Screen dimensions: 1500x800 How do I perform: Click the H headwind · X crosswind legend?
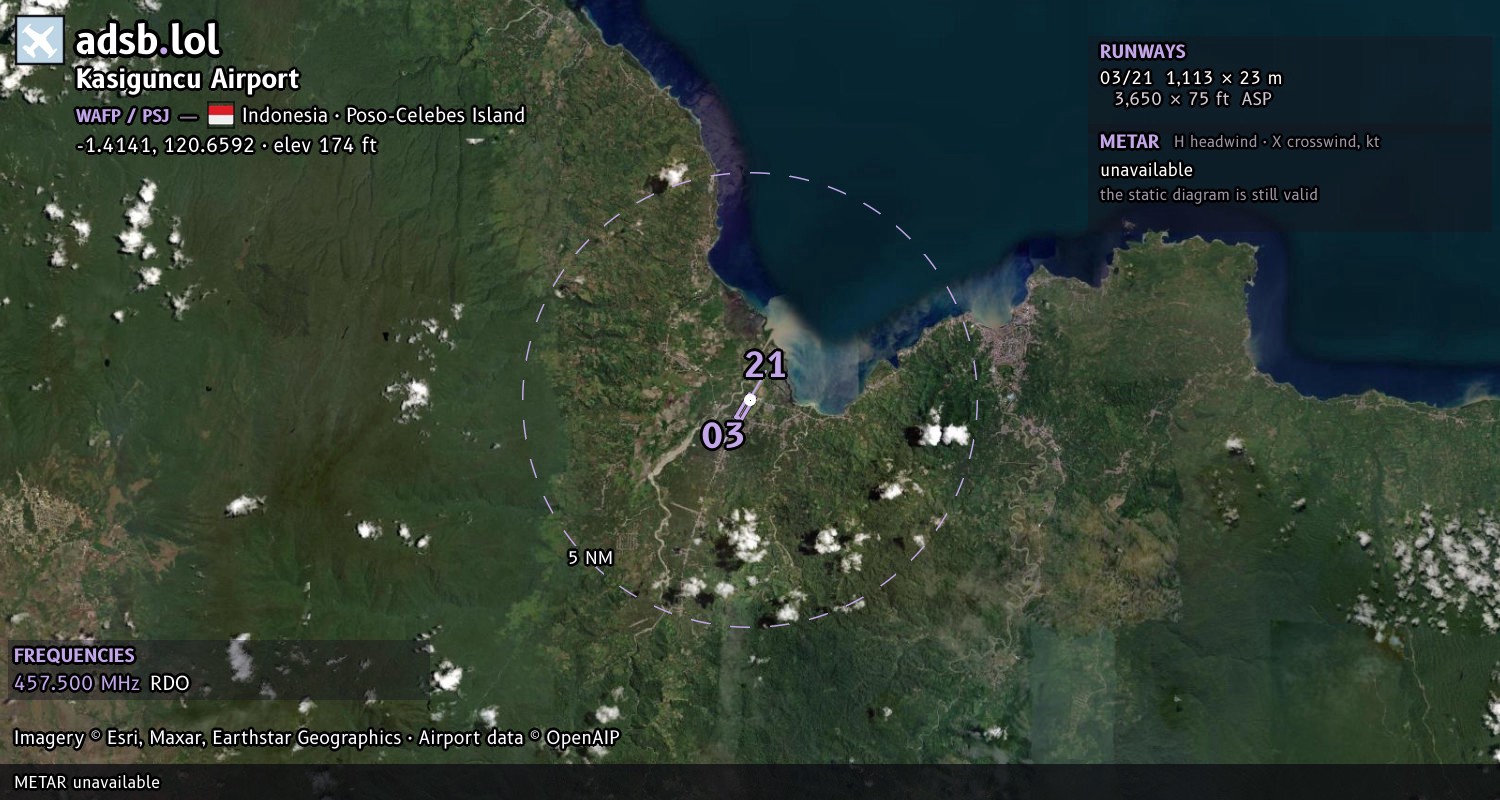[1277, 142]
